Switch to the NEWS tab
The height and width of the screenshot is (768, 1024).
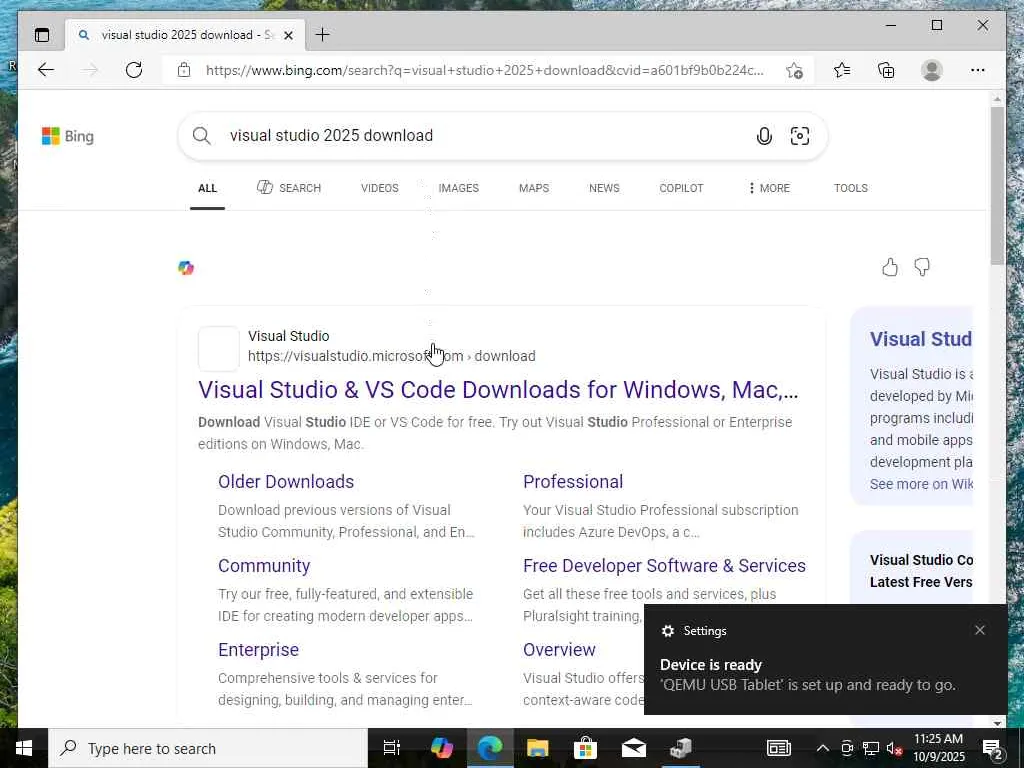pos(604,188)
